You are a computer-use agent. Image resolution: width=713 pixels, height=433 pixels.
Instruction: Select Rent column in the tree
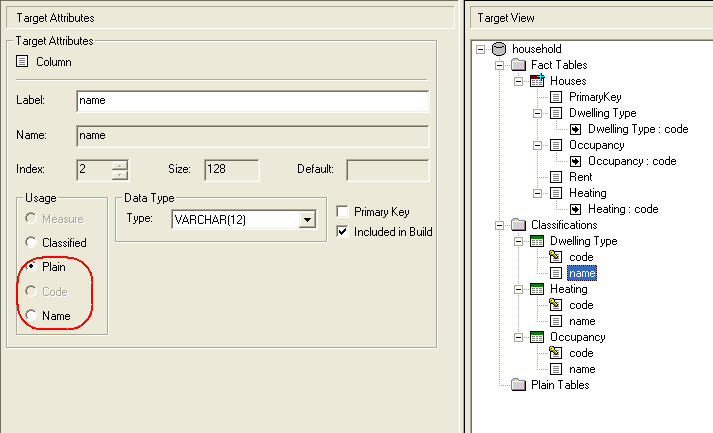pos(581,177)
